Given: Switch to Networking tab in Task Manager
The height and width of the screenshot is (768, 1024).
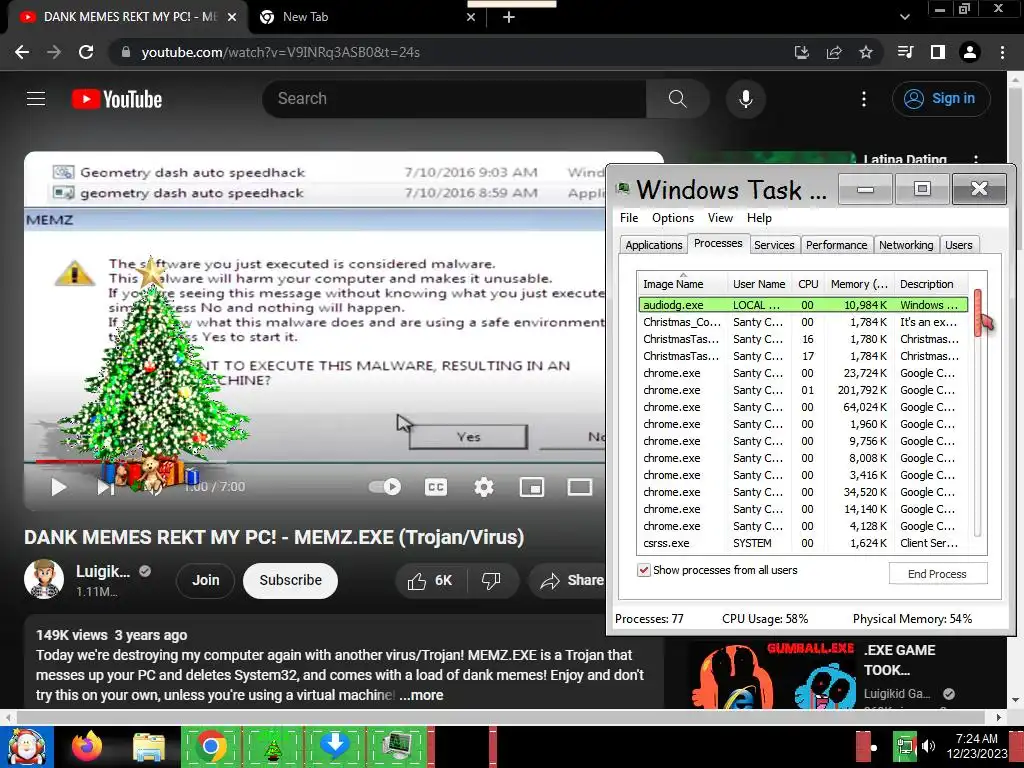Looking at the screenshot, I should tap(906, 245).
